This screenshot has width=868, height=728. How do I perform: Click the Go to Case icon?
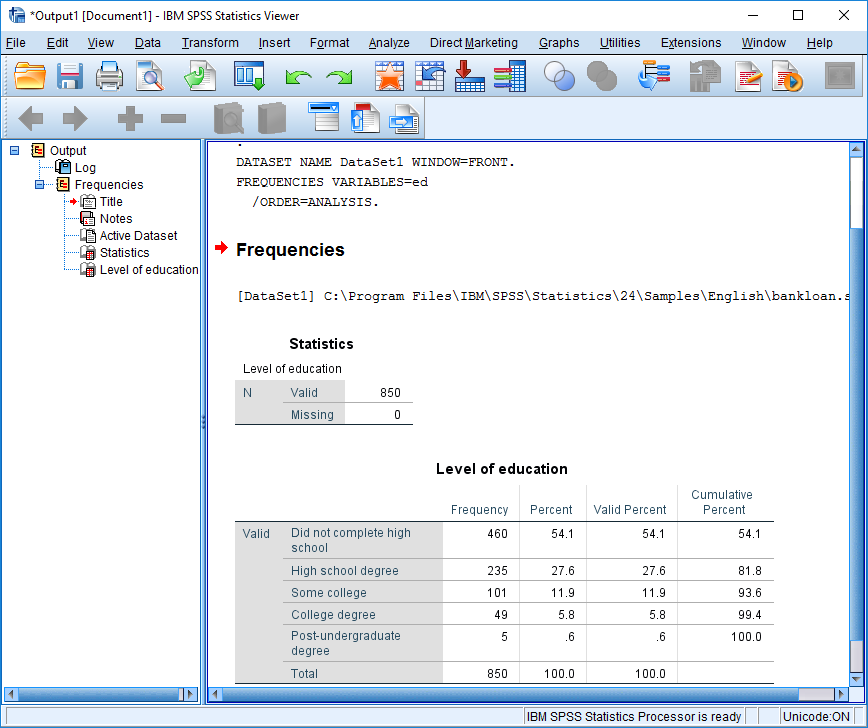pos(430,76)
